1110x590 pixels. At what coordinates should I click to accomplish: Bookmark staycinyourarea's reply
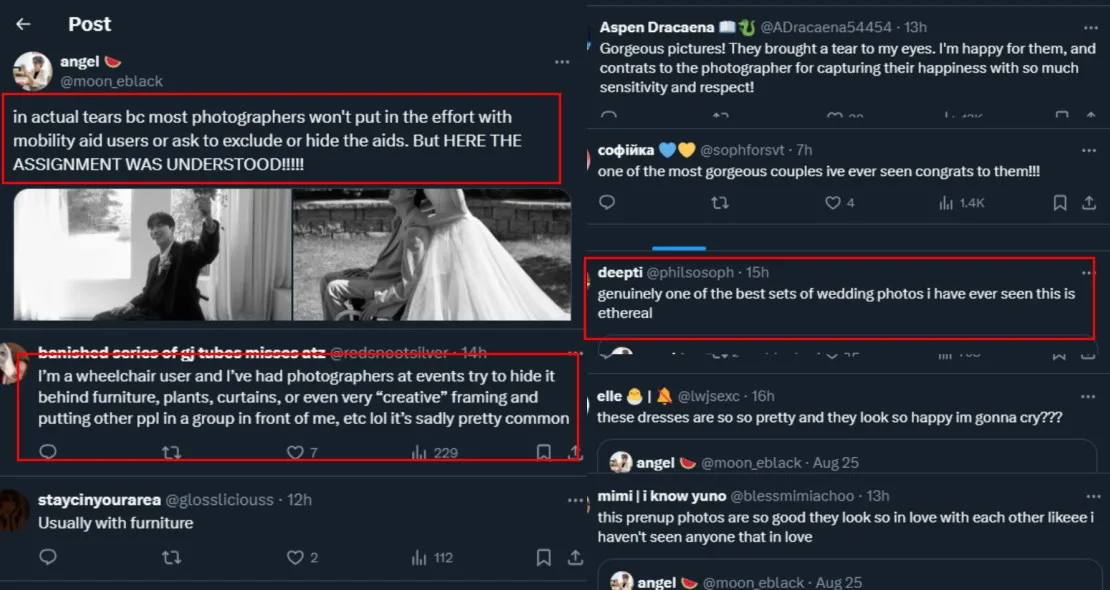click(x=543, y=557)
